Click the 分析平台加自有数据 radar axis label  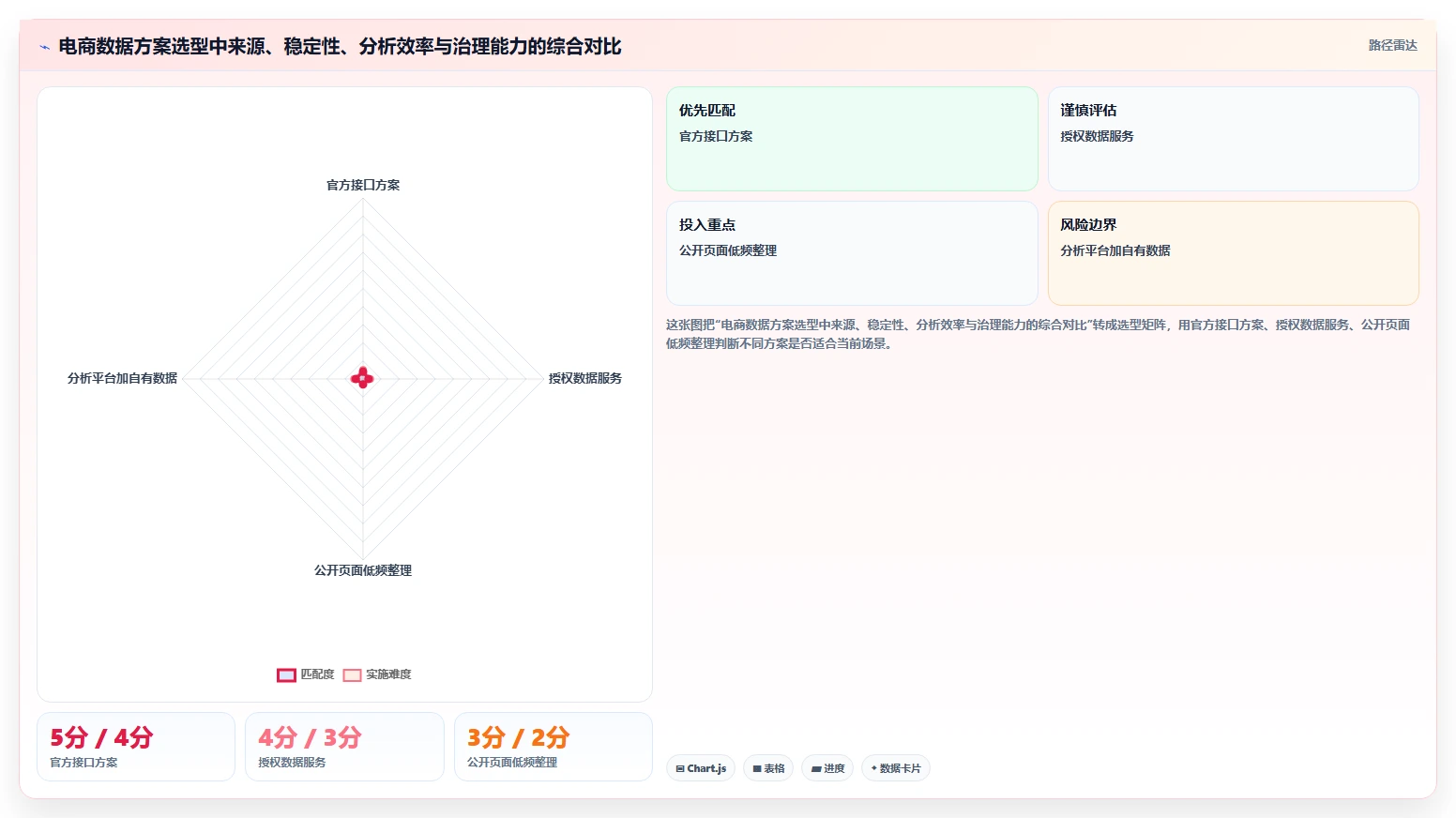pyautogui.click(x=122, y=378)
